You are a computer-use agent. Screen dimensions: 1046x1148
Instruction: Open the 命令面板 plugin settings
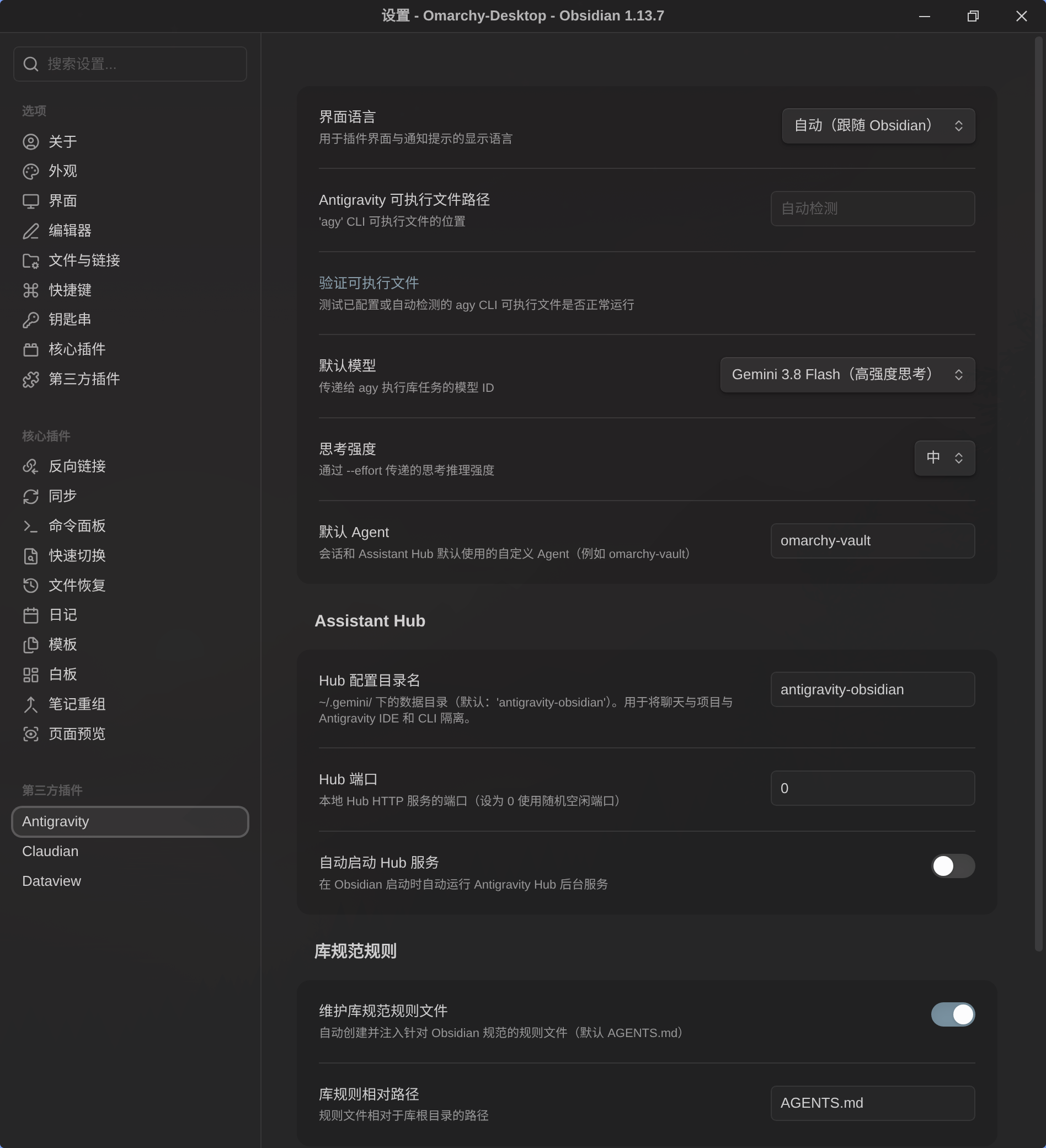[x=130, y=526]
